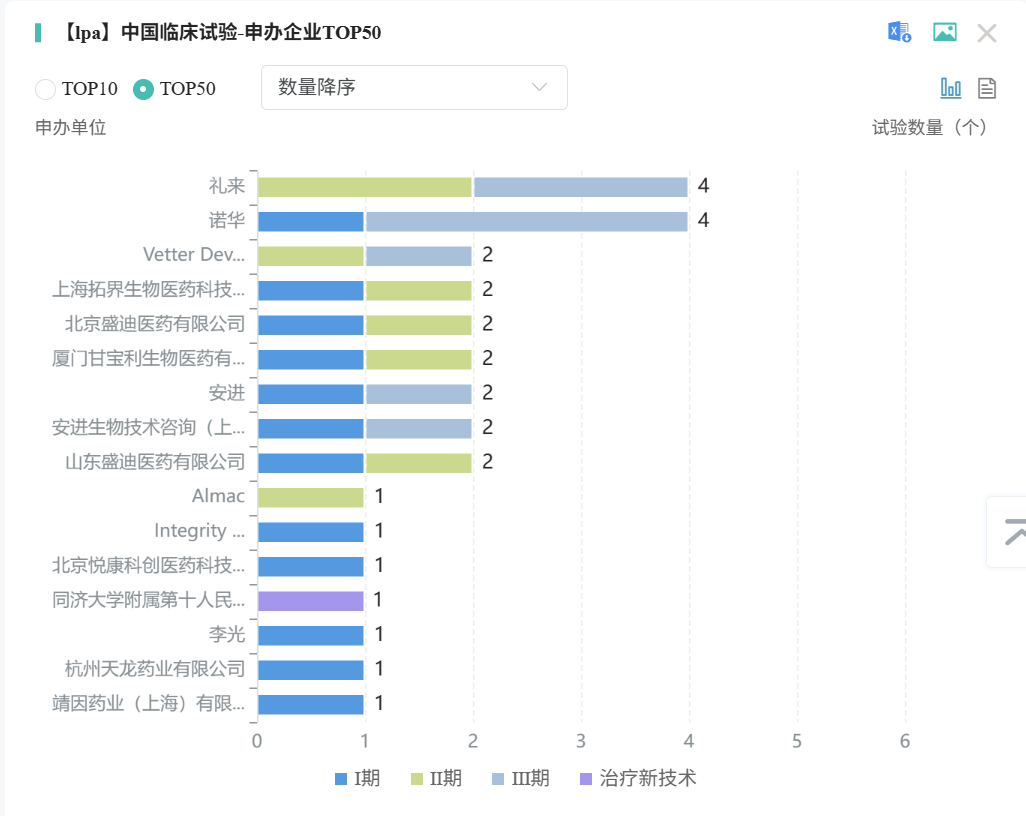Image resolution: width=1026 pixels, height=816 pixels.
Task: Toggle I期 series in the legend
Action: click(x=357, y=778)
